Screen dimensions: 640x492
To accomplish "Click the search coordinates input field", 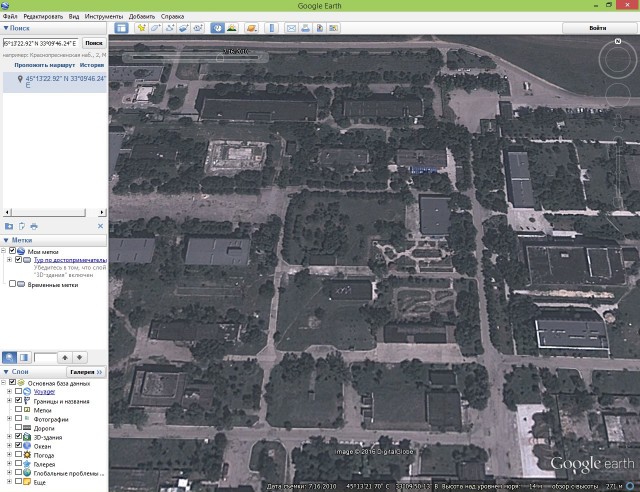I will [40, 43].
